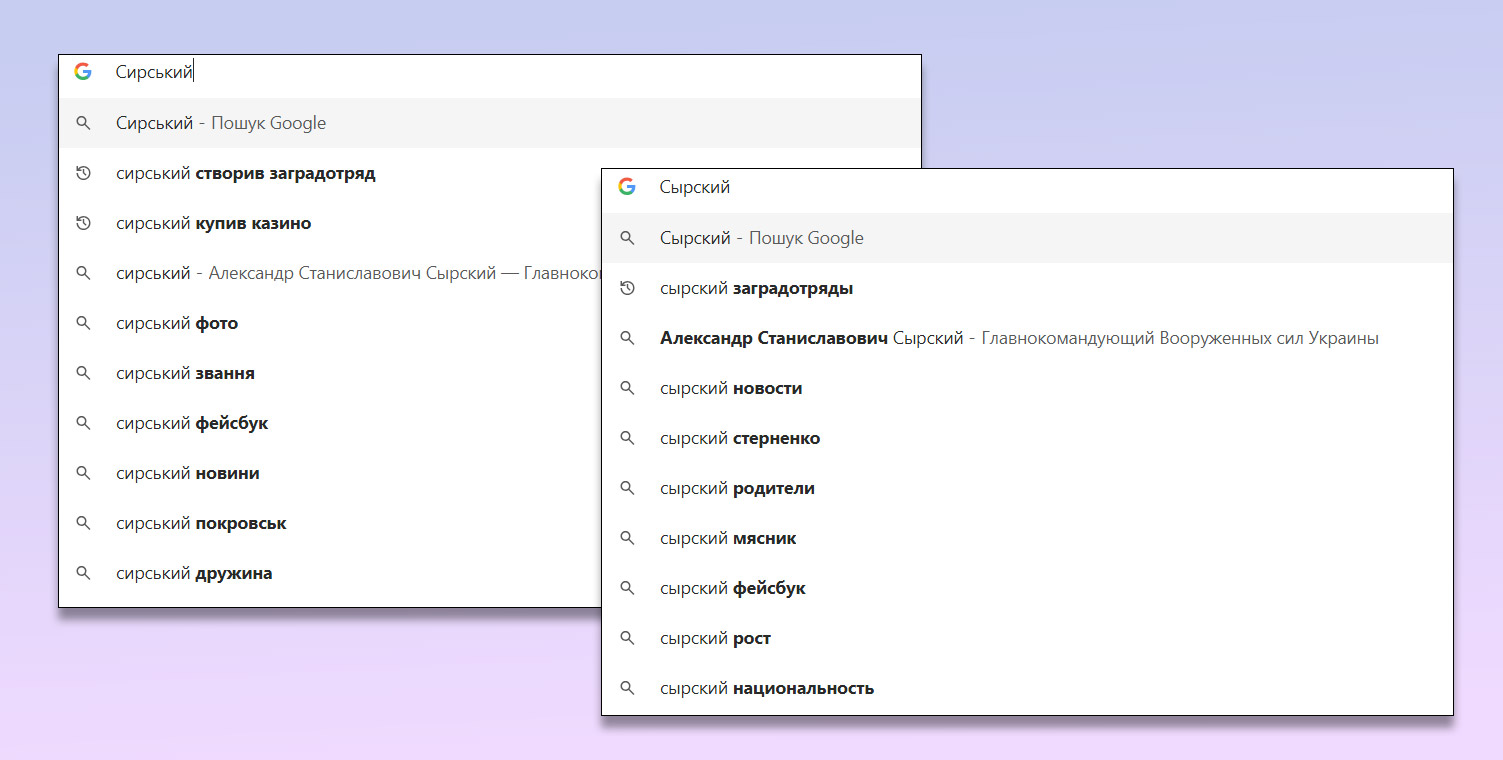Pick "сирський новини" suggestion
1503x760 pixels.
(x=188, y=473)
